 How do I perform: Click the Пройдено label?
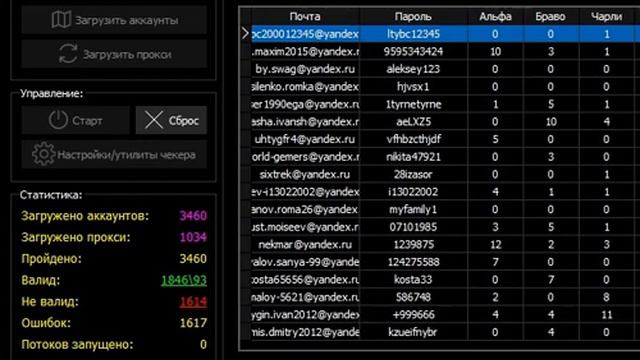point(51,259)
